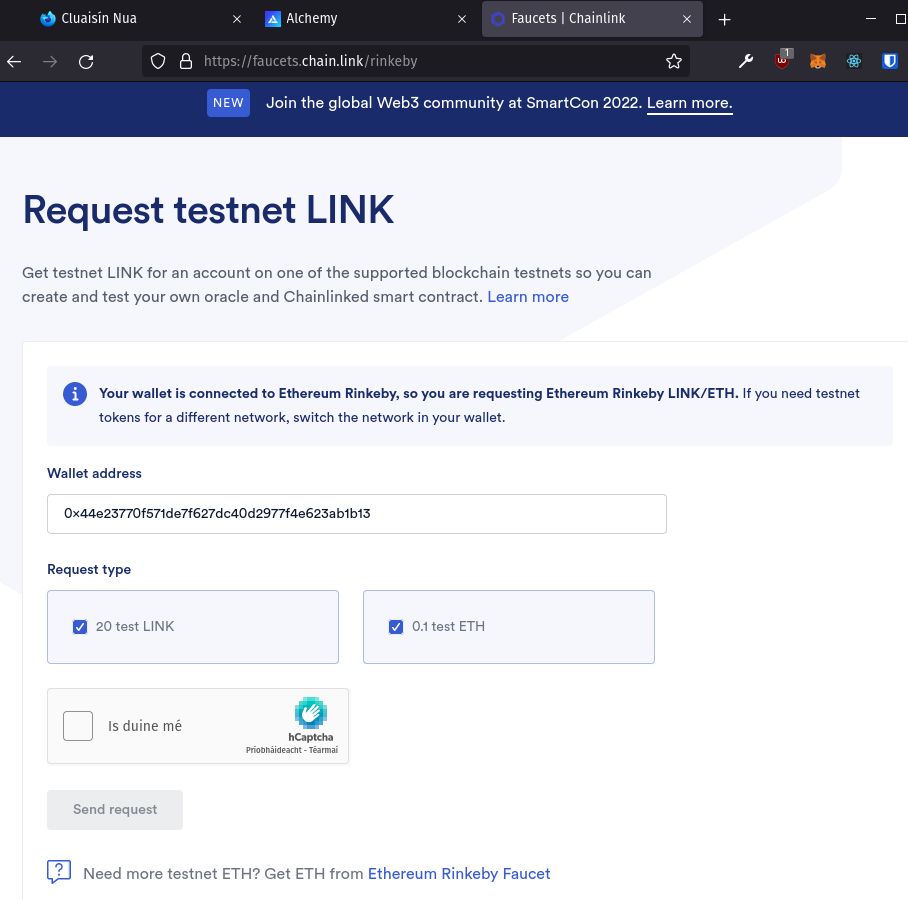Open the React Developer Tools extension
908x900 pixels.
(x=854, y=61)
